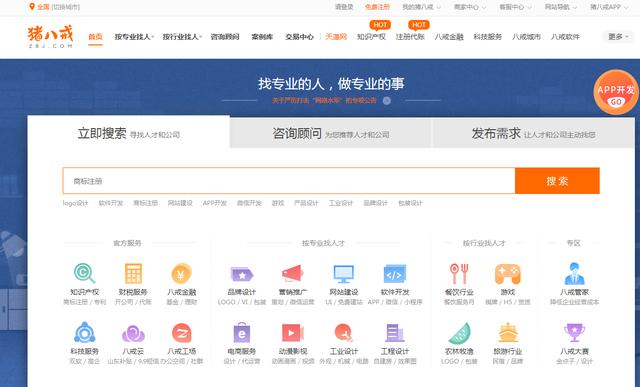Expand the 按行业找人 dropdown in navigation
Image resolution: width=640 pixels, height=387 pixels.
(x=182, y=37)
